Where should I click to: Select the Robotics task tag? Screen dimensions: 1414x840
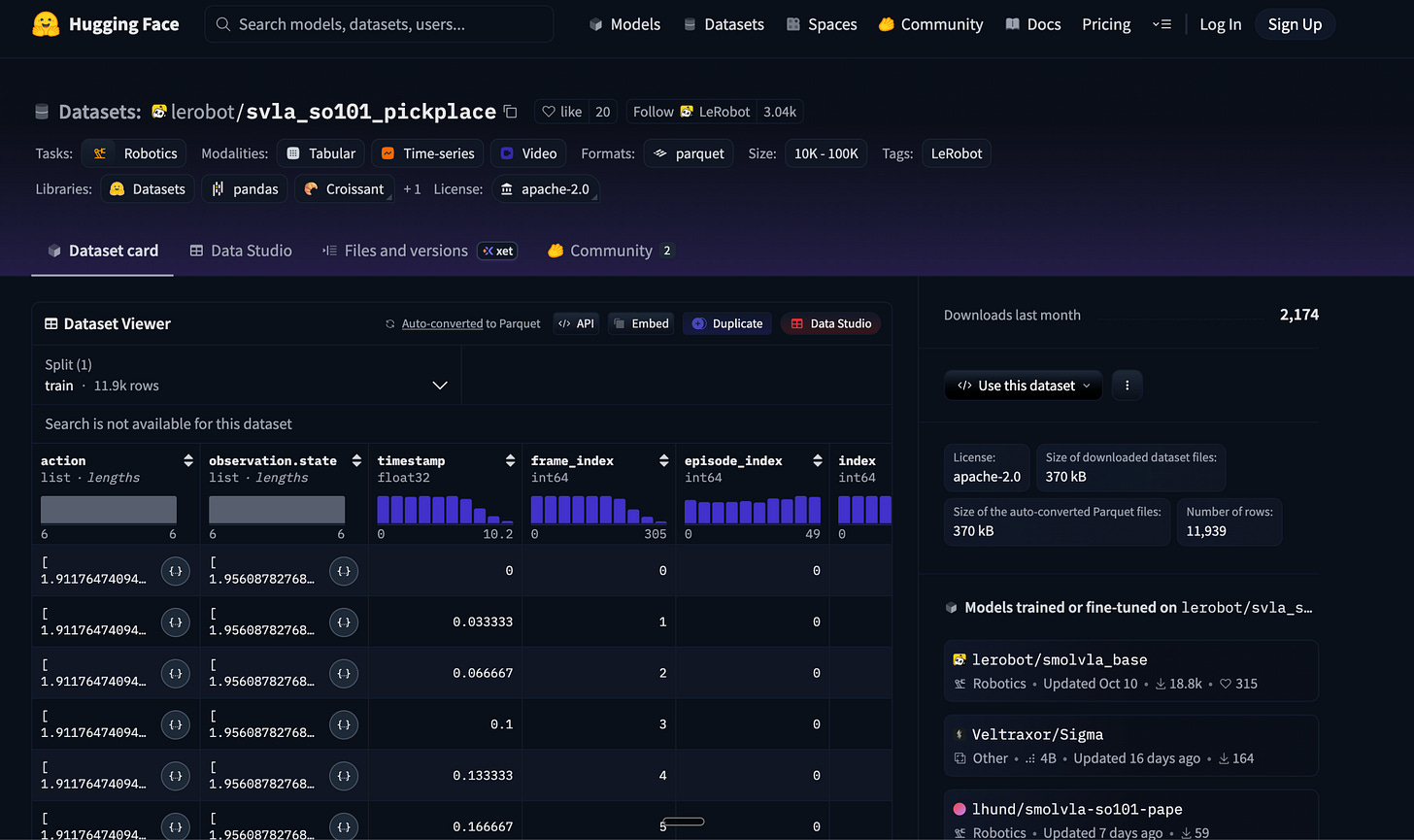click(134, 153)
